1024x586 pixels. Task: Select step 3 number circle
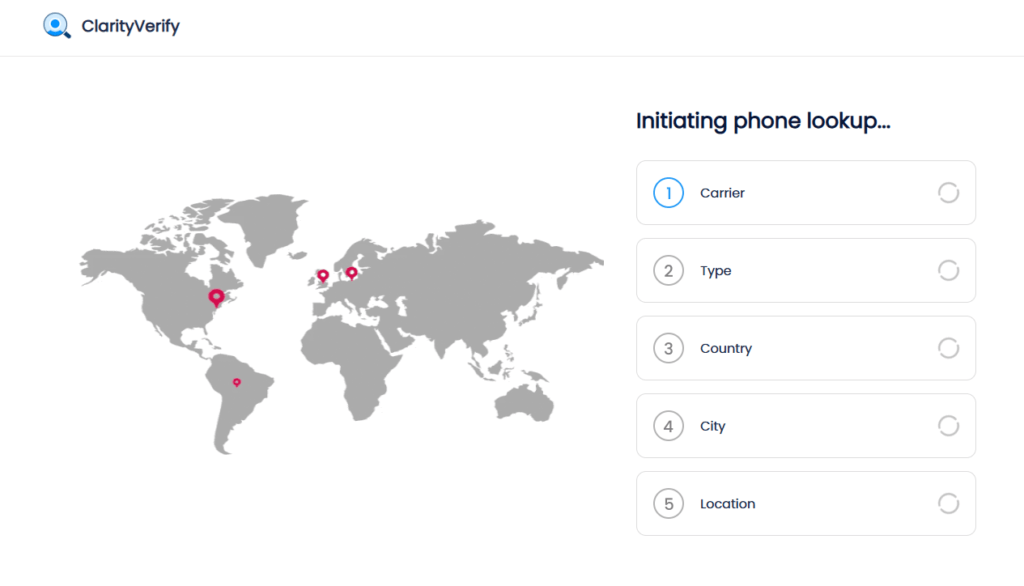tap(668, 348)
